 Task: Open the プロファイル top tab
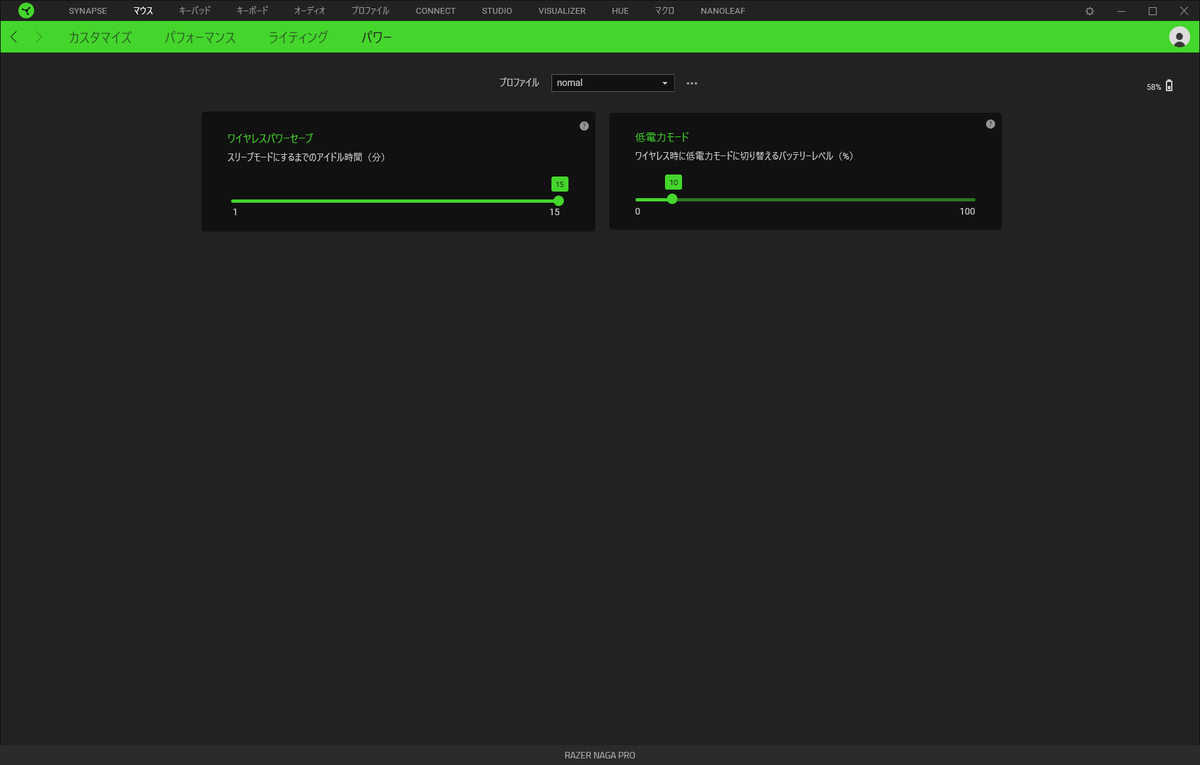(371, 11)
